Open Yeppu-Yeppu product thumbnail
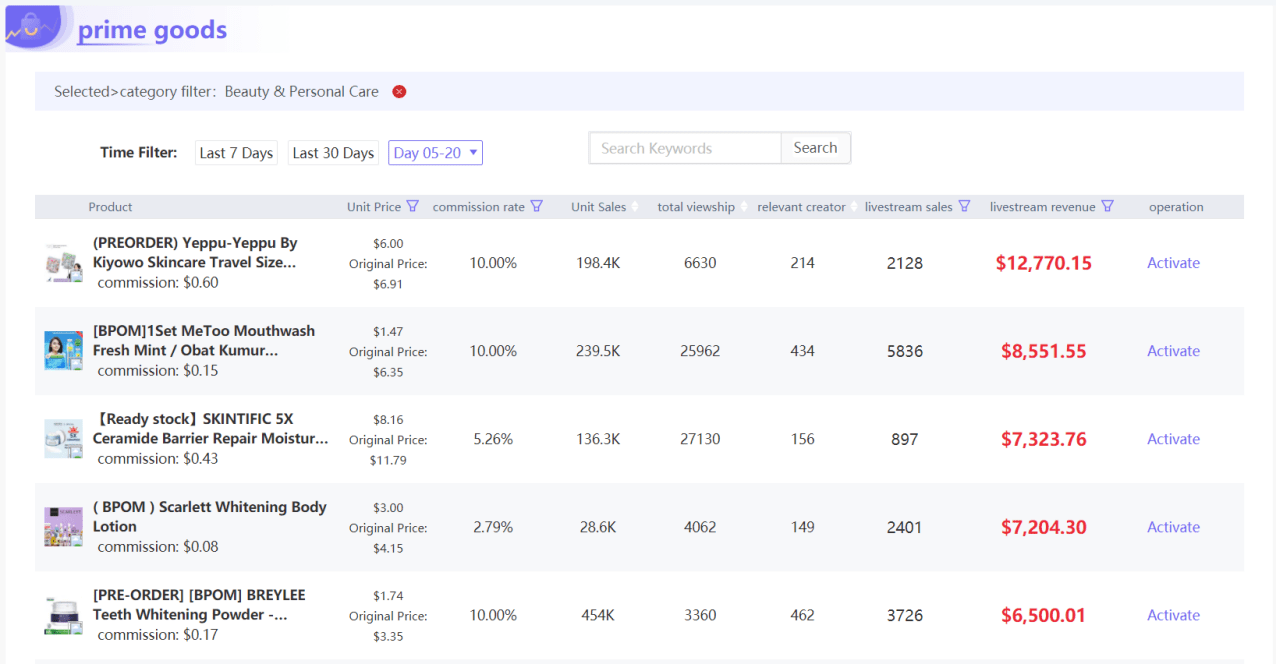Viewport: 1276px width, 664px height. [63, 263]
